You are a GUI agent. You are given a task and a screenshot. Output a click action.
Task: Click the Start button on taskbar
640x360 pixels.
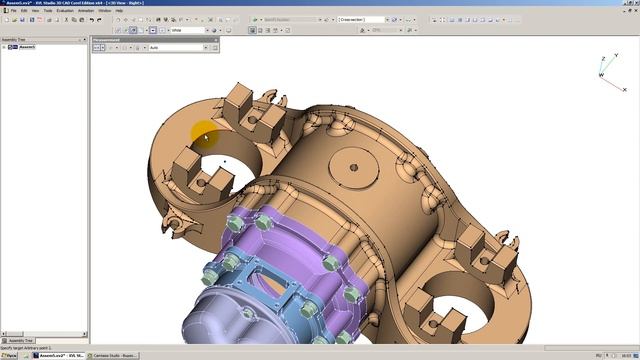coord(9,356)
